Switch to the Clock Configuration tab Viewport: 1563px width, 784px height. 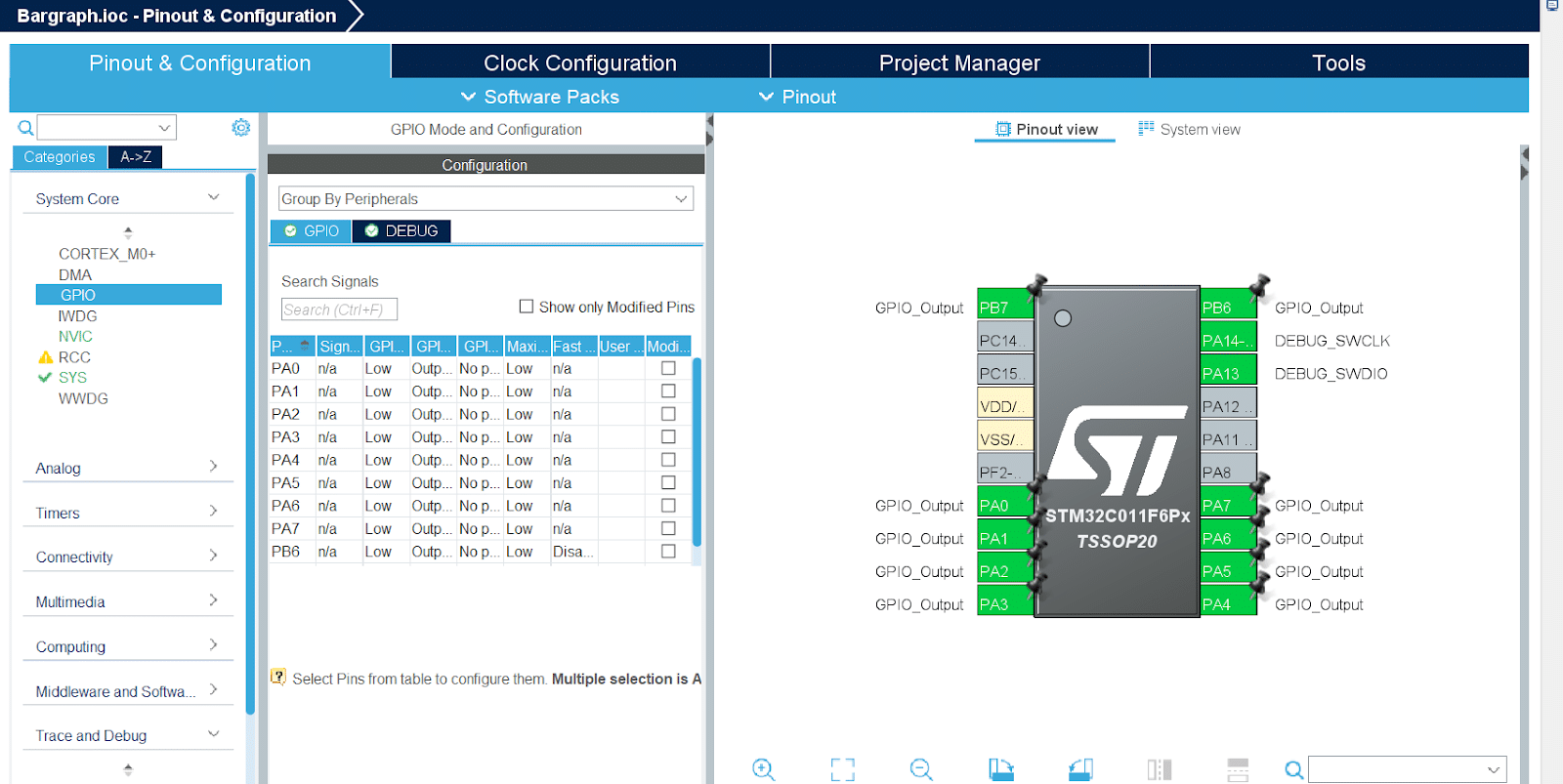click(579, 63)
